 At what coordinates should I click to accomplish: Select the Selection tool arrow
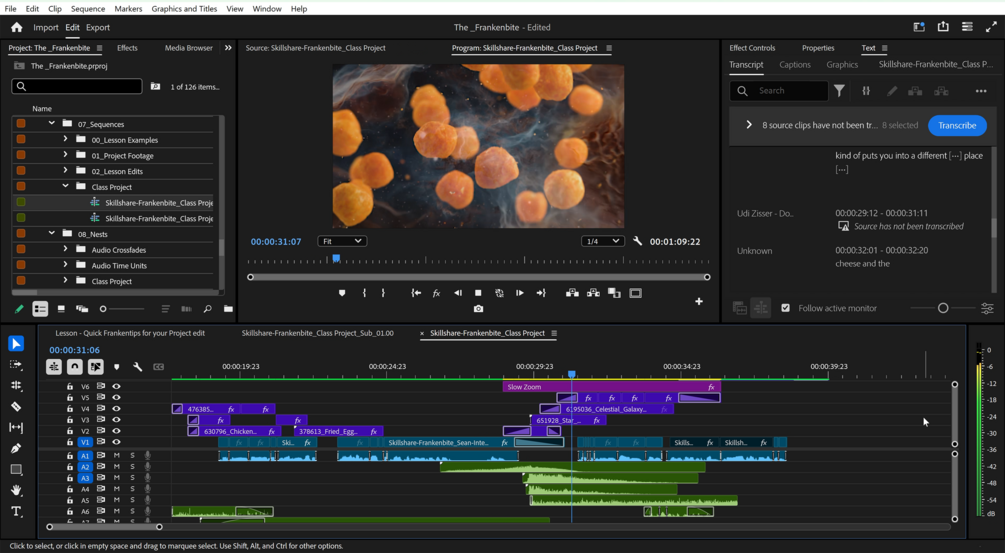point(16,343)
